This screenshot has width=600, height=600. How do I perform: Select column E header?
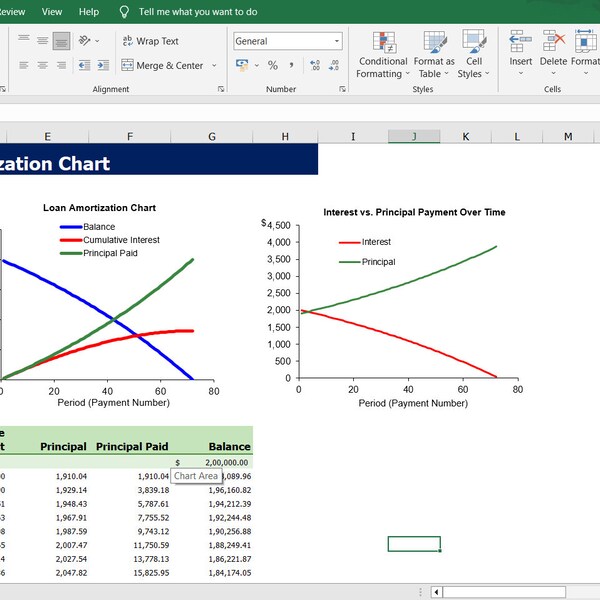coord(47,137)
